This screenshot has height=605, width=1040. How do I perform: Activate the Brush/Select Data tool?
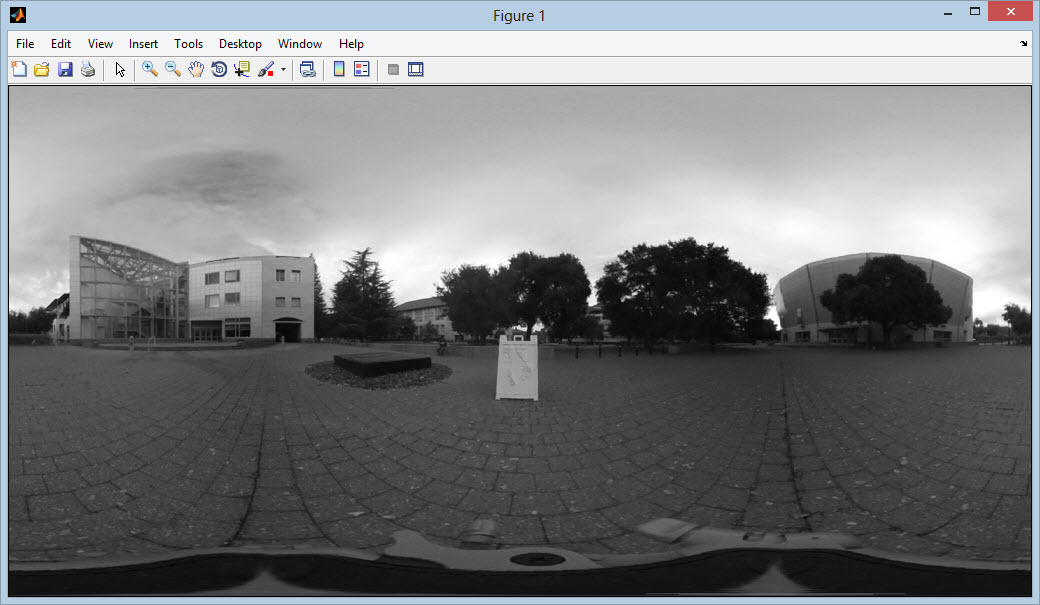tap(266, 69)
